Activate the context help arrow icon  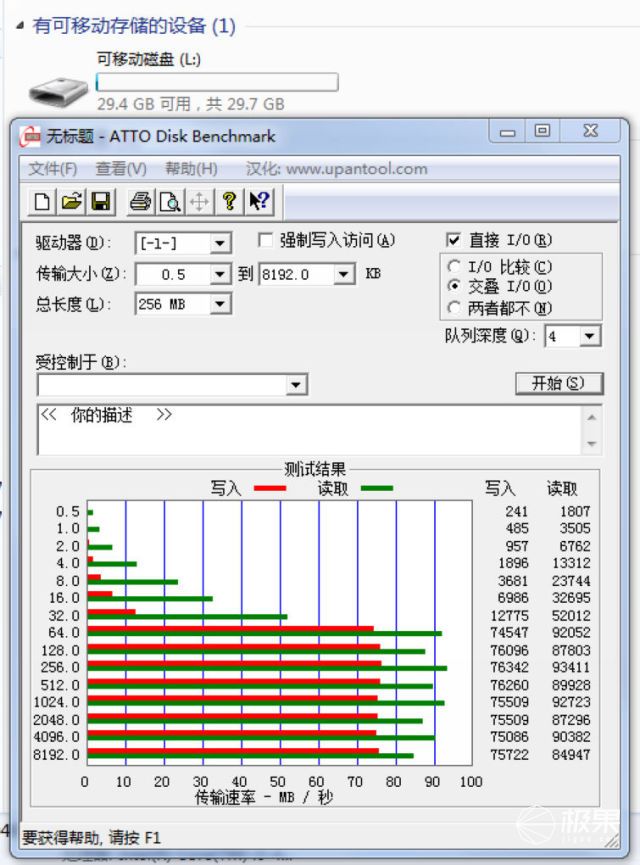coord(259,201)
